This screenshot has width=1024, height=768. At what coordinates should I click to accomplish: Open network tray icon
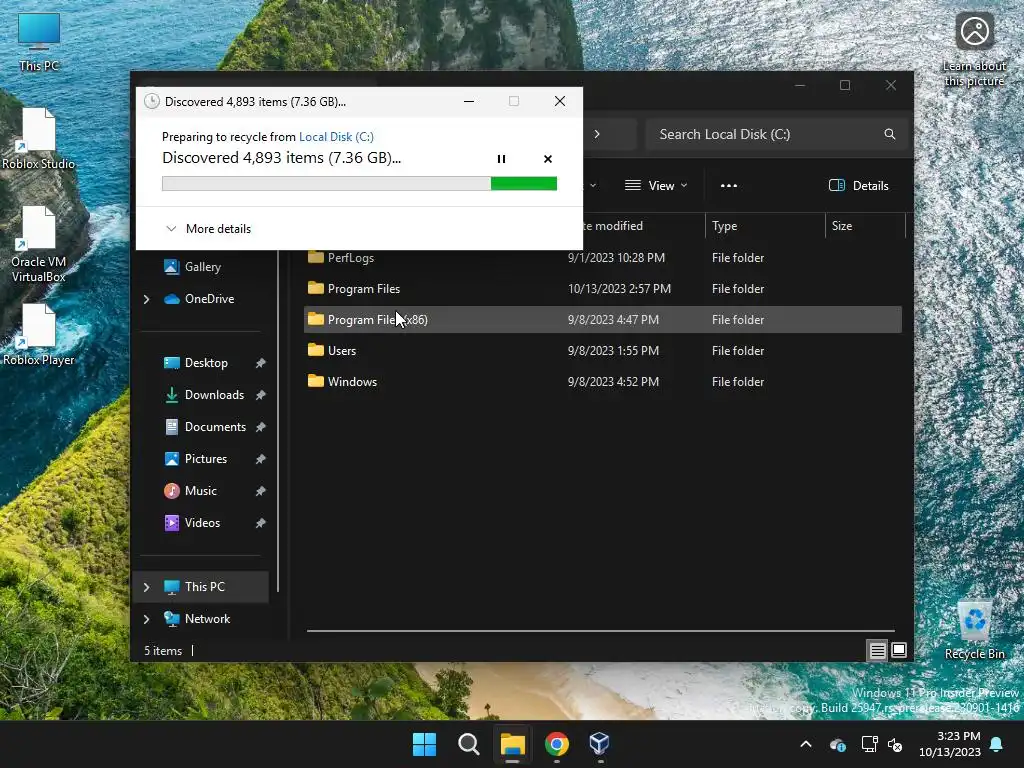point(869,744)
